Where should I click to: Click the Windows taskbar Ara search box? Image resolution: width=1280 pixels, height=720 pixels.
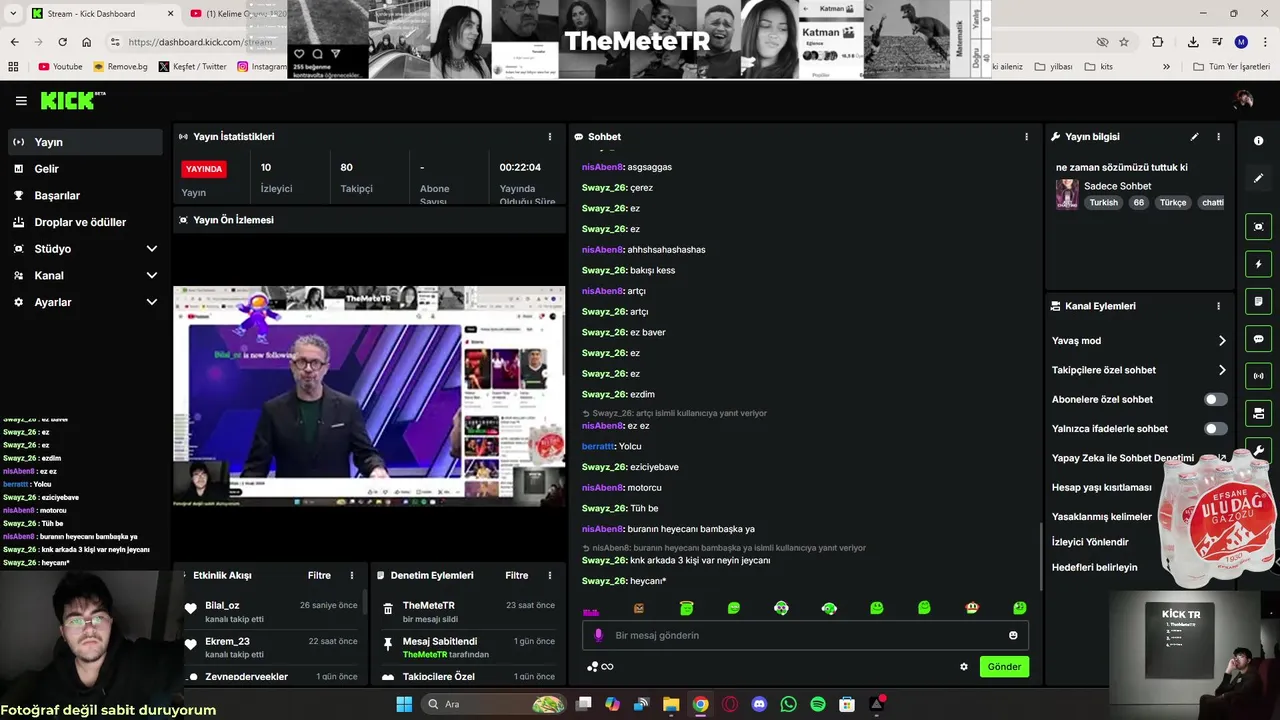point(492,704)
